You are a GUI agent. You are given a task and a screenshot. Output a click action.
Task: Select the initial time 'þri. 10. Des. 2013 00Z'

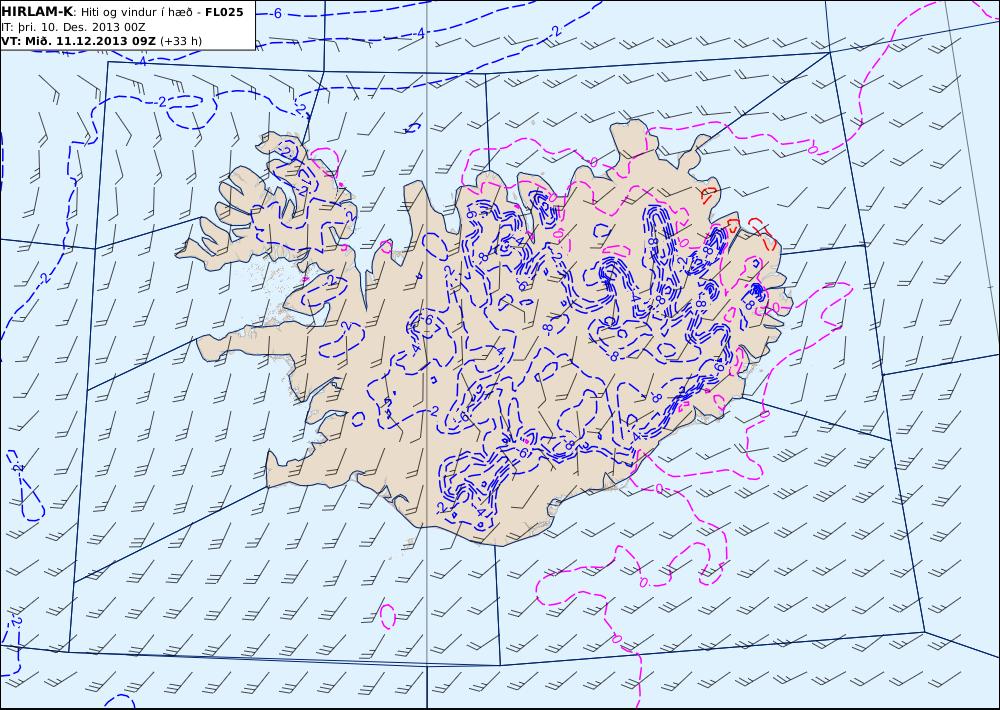(x=81, y=27)
